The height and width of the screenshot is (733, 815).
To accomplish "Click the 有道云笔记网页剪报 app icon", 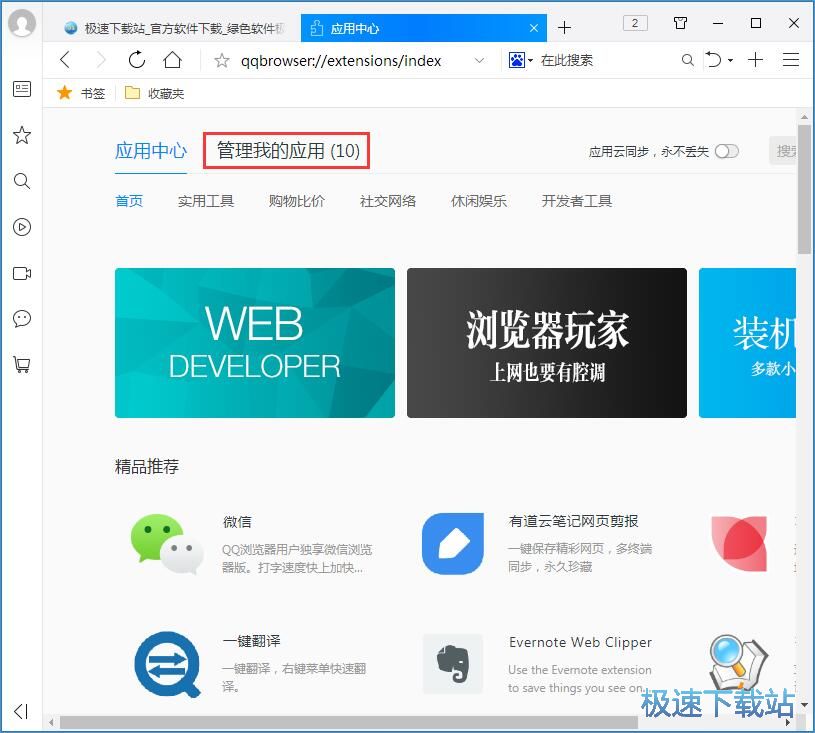I will coord(453,544).
